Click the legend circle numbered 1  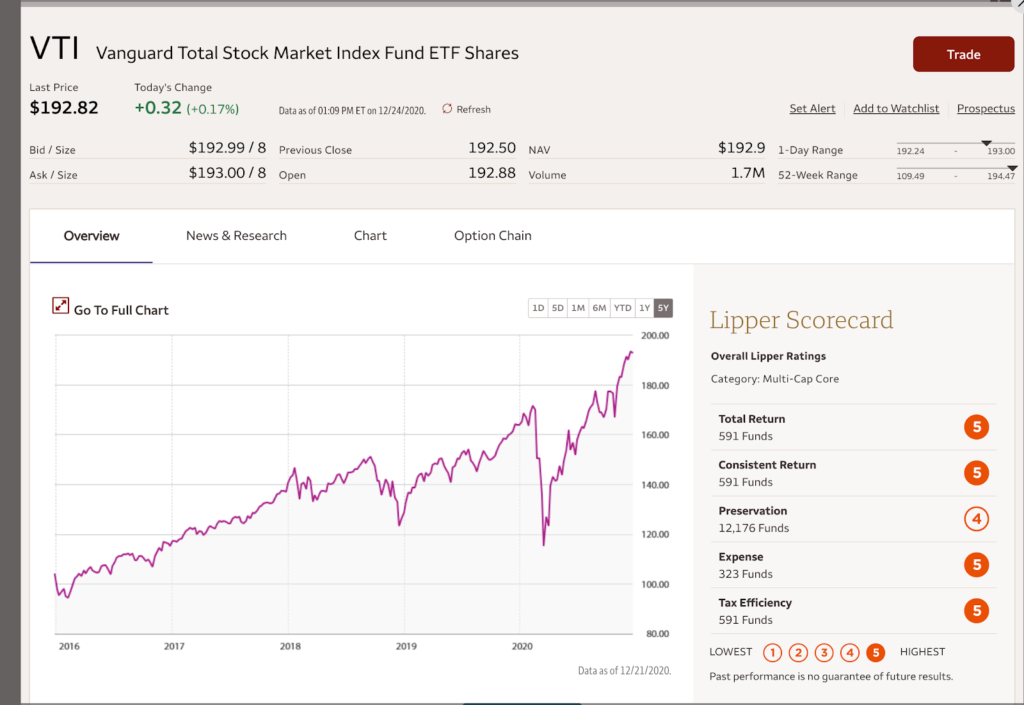[x=772, y=653]
